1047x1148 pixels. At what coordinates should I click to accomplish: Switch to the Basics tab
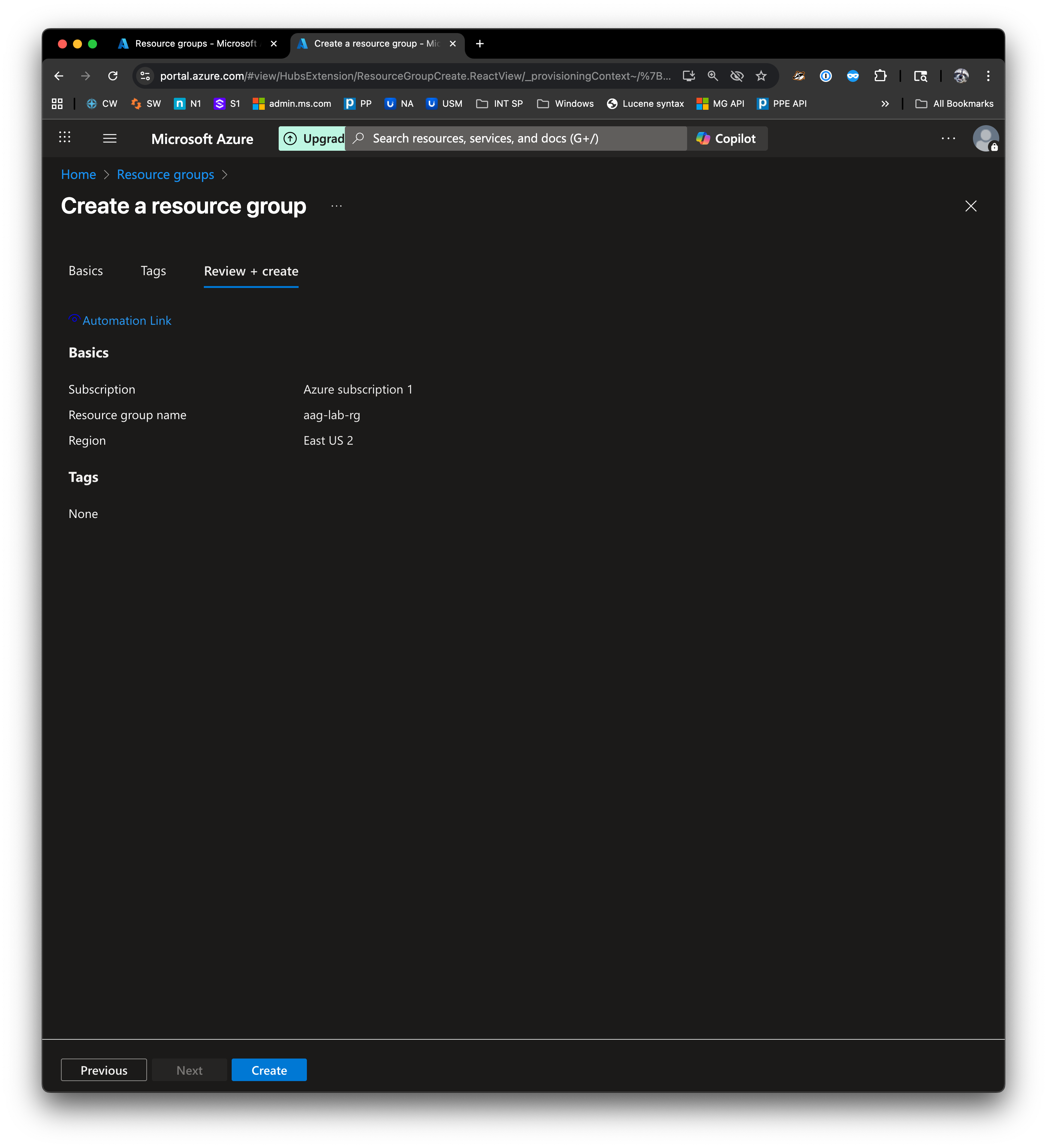tap(86, 271)
